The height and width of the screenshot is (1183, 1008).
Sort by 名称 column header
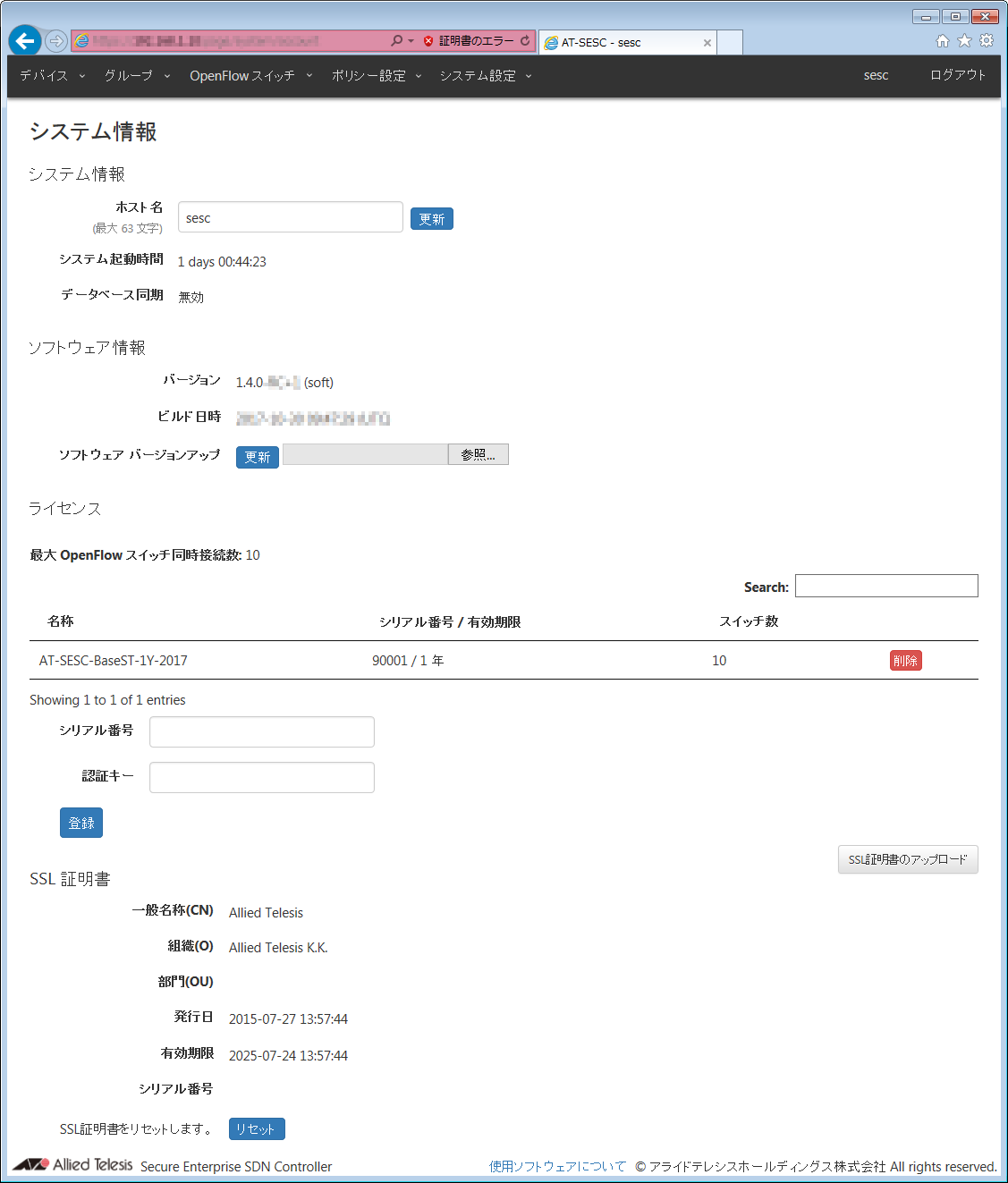(61, 621)
